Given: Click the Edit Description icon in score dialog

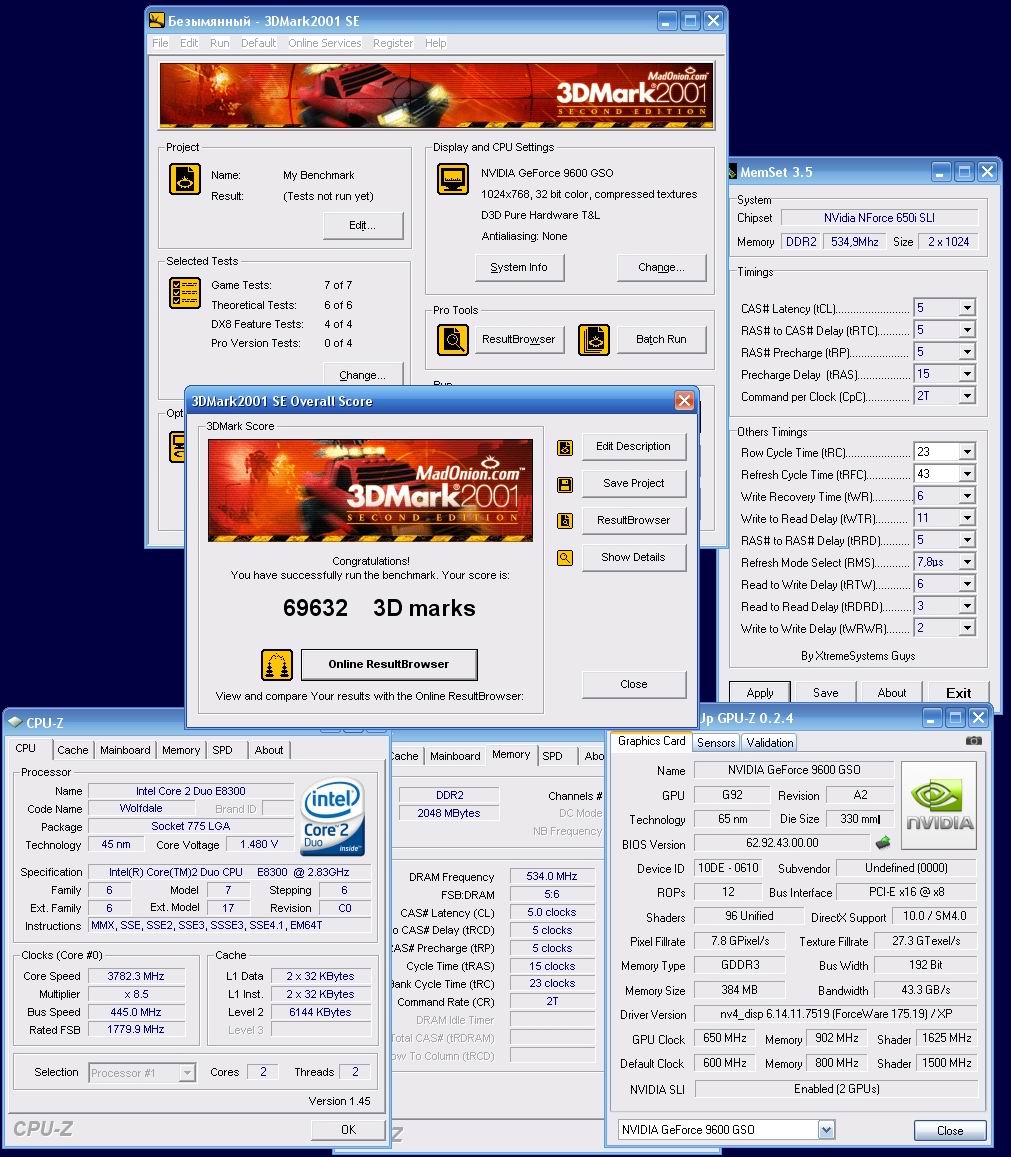Looking at the screenshot, I should point(565,448).
